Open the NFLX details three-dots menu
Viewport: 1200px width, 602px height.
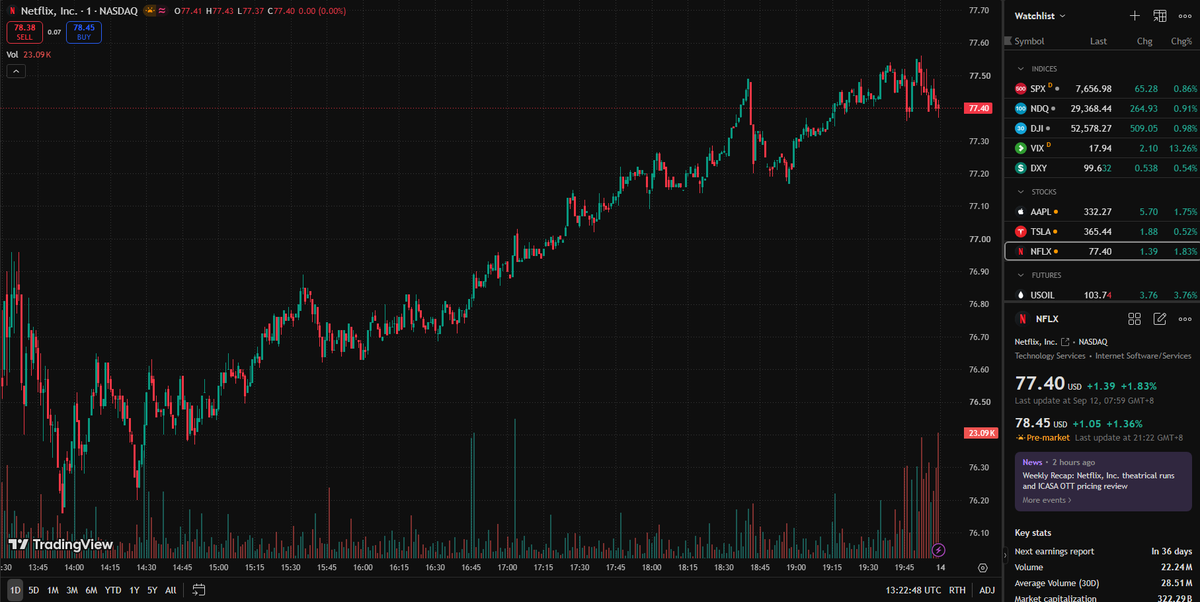(1185, 319)
